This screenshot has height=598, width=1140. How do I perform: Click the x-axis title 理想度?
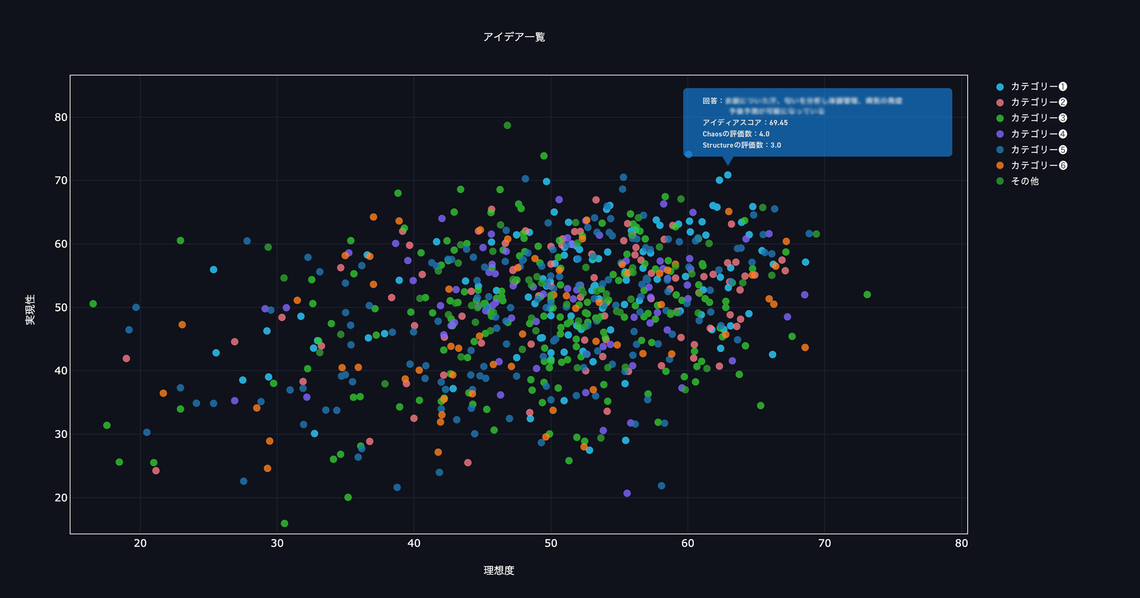pyautogui.click(x=498, y=571)
